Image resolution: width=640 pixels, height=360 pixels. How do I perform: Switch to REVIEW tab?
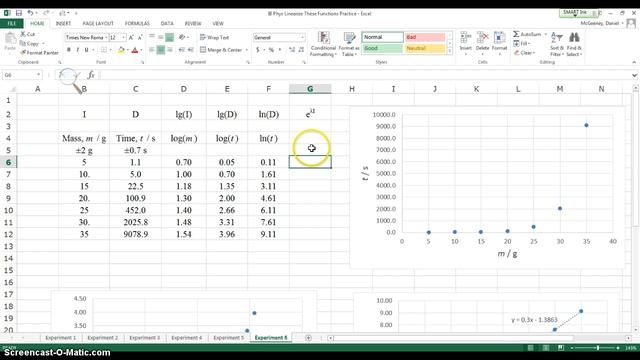coord(193,24)
